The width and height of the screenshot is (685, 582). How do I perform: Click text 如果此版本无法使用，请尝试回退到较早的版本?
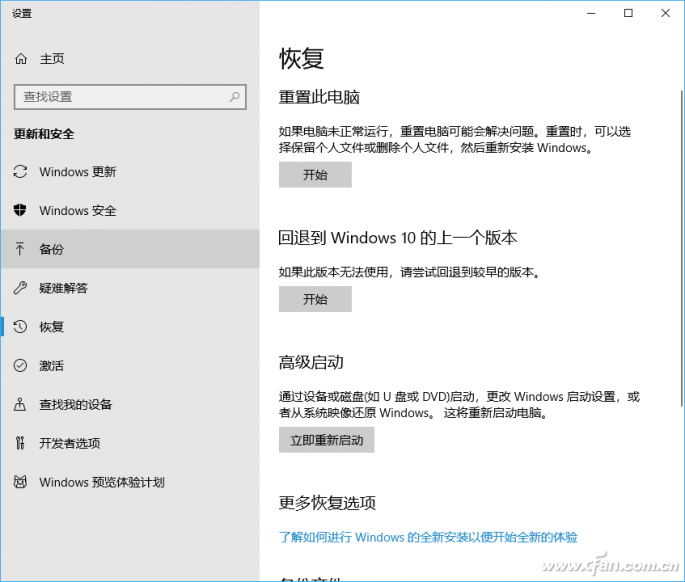click(x=410, y=272)
